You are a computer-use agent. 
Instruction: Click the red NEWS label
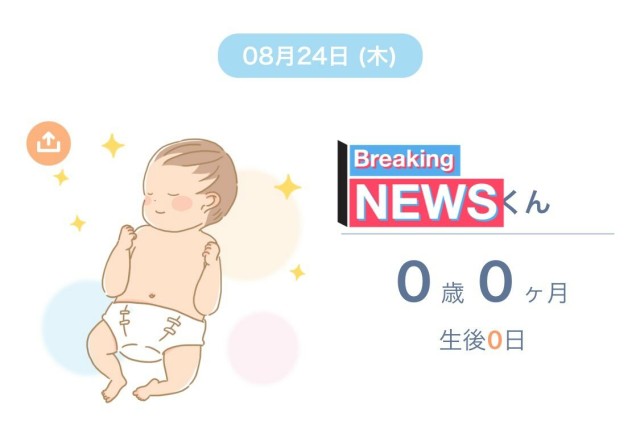427,203
